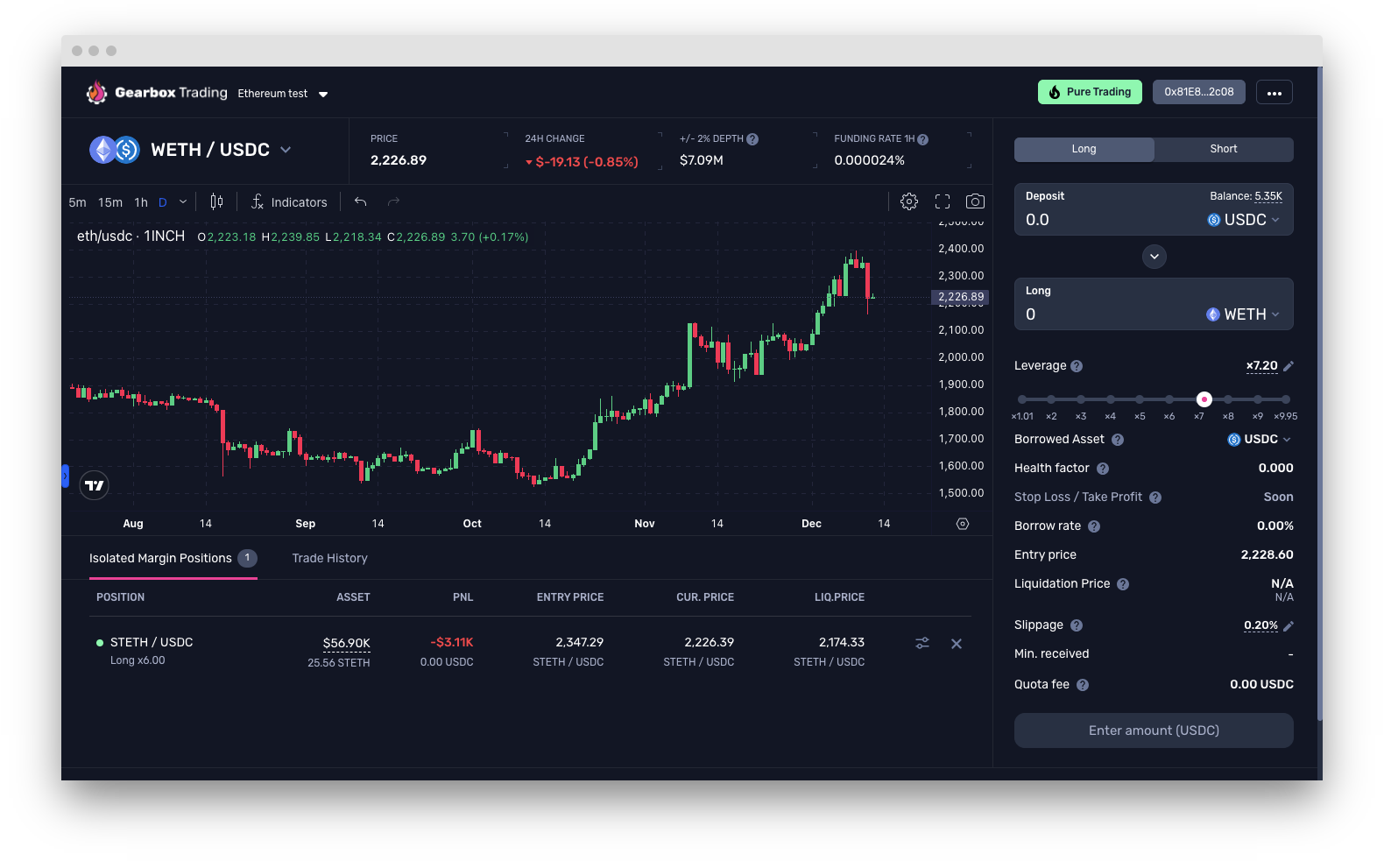This screenshot has height=868, width=1384.
Task: Undo the last chart action
Action: tap(360, 201)
